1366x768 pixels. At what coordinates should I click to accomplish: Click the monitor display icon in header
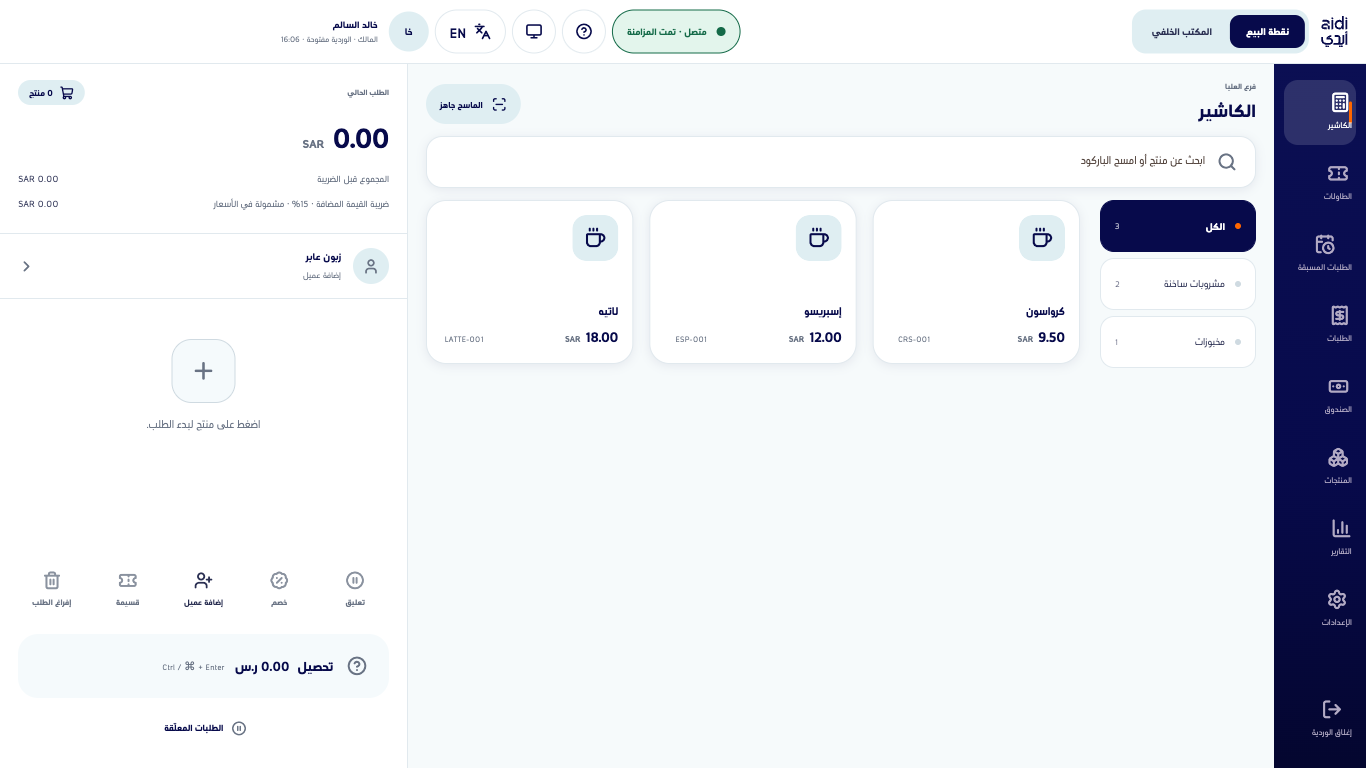(534, 32)
